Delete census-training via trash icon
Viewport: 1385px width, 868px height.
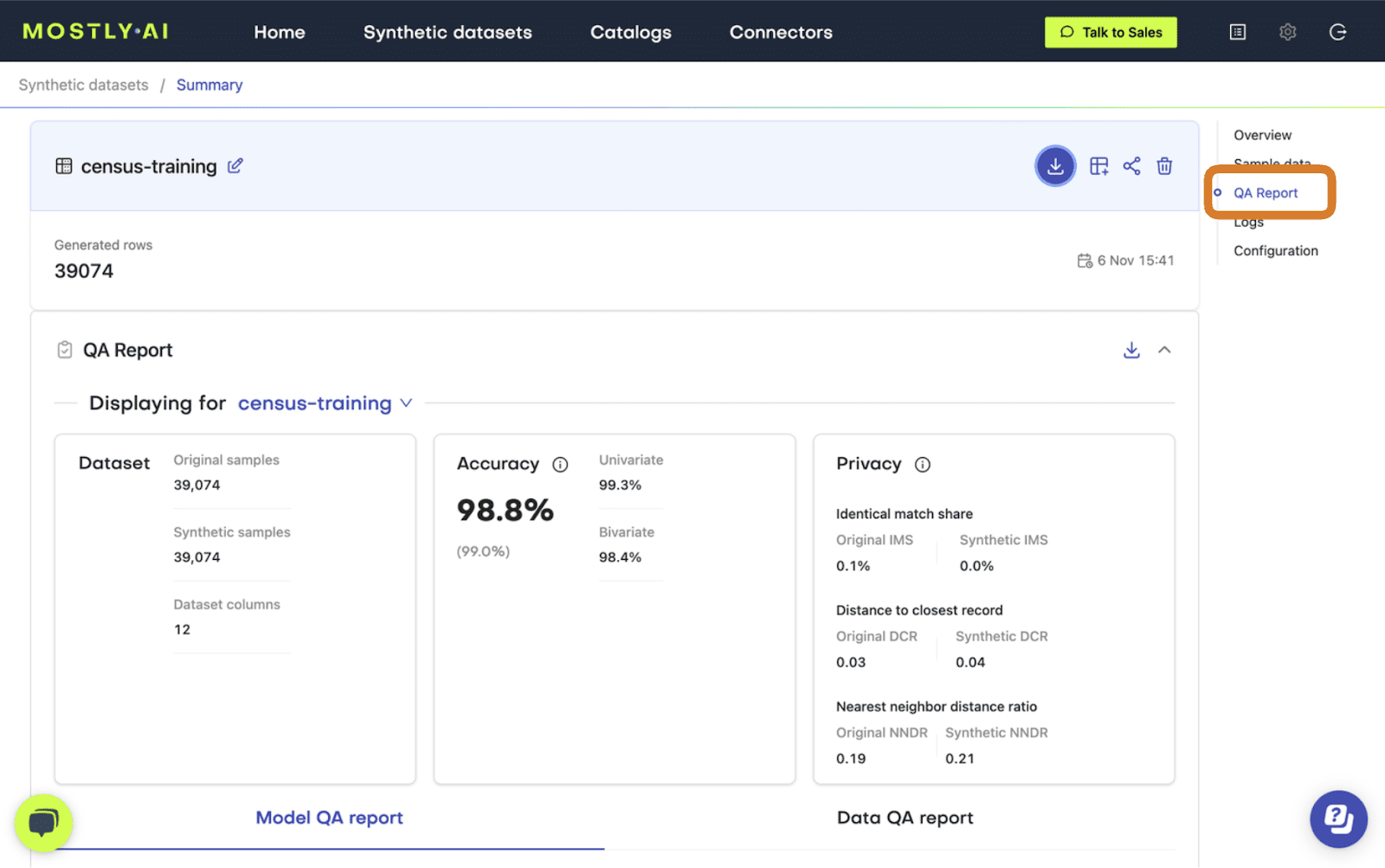(x=1164, y=165)
